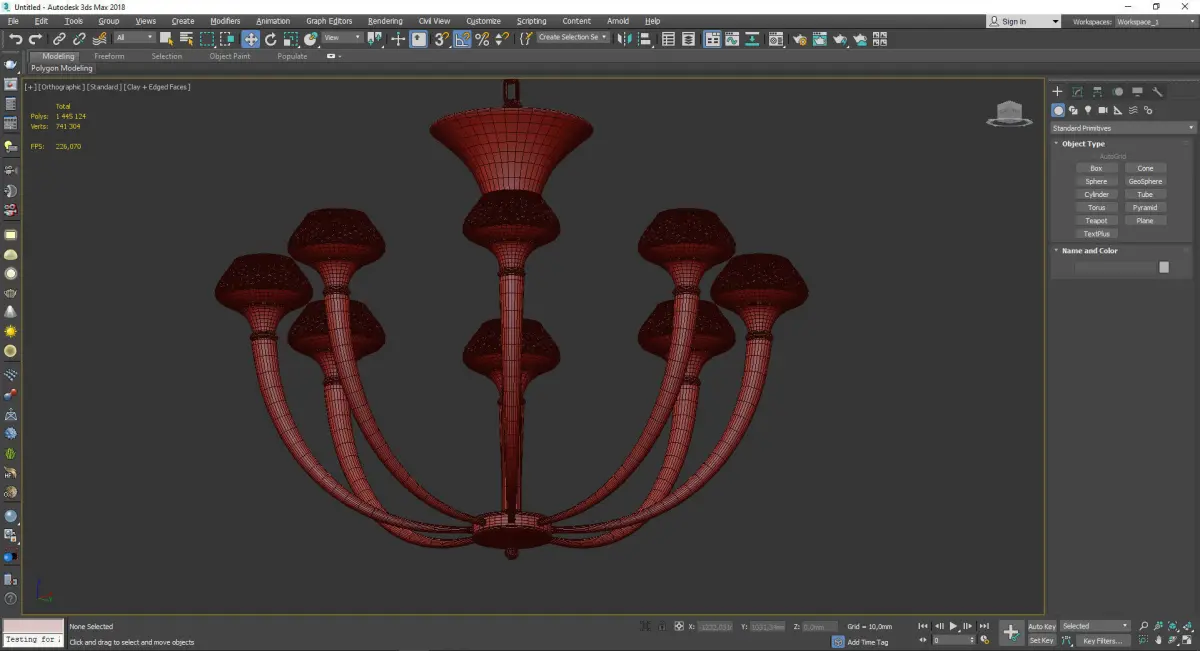Toggle the Selection Lock padlock
Viewport: 1200px width, 651px height.
[661, 626]
